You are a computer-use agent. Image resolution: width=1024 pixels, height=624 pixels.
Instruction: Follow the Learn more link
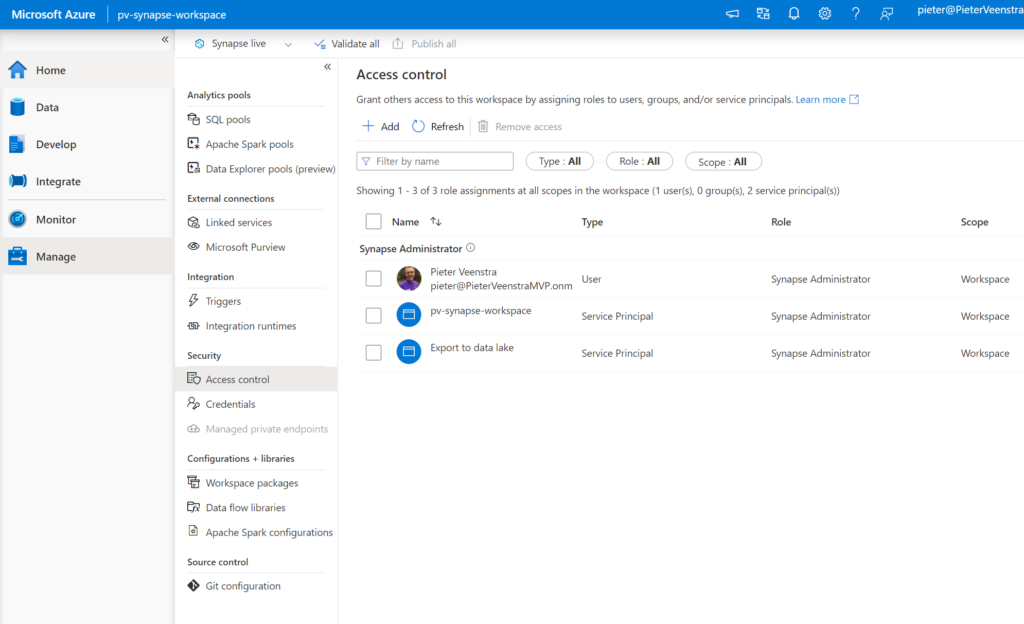(x=827, y=99)
